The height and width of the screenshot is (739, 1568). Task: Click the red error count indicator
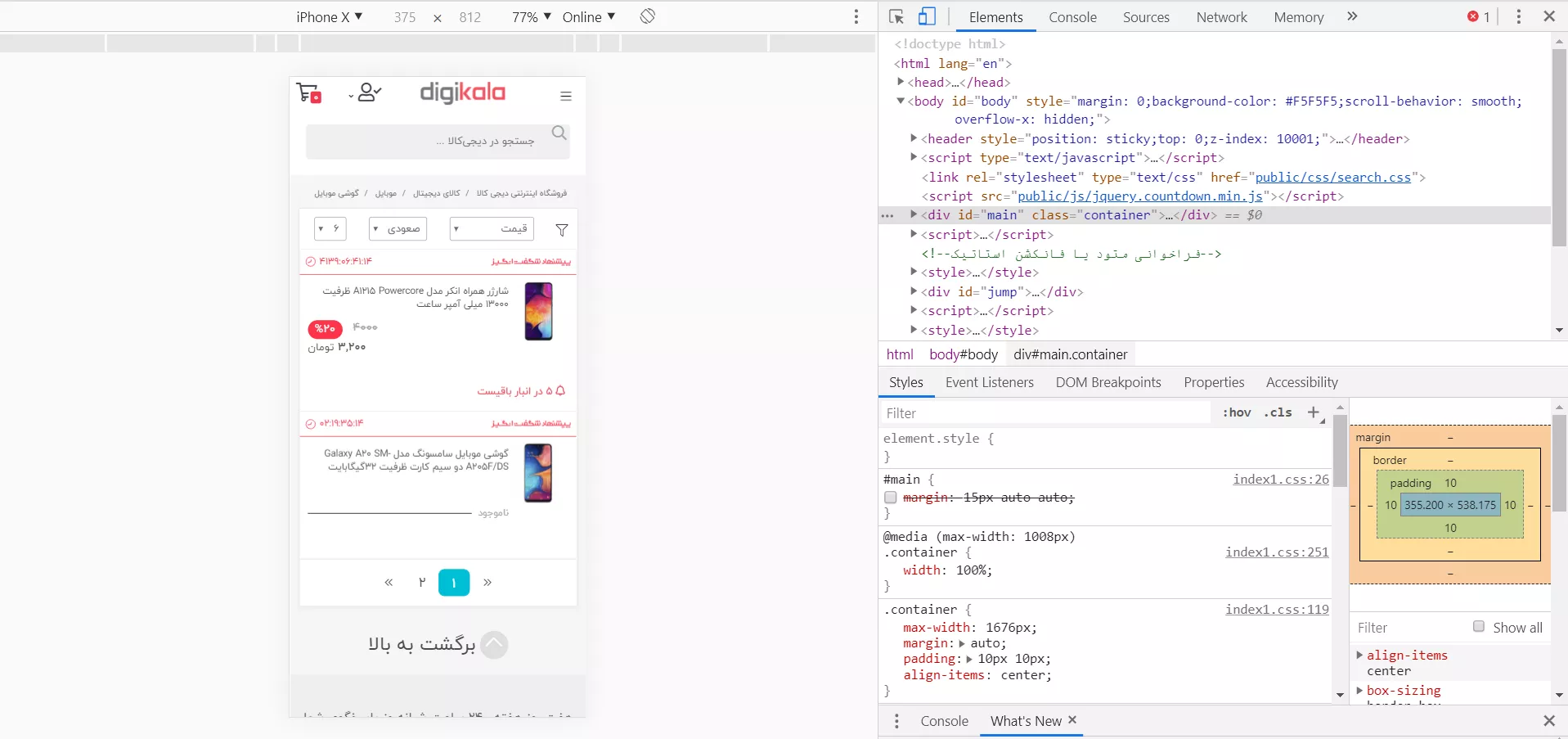pos(1479,16)
